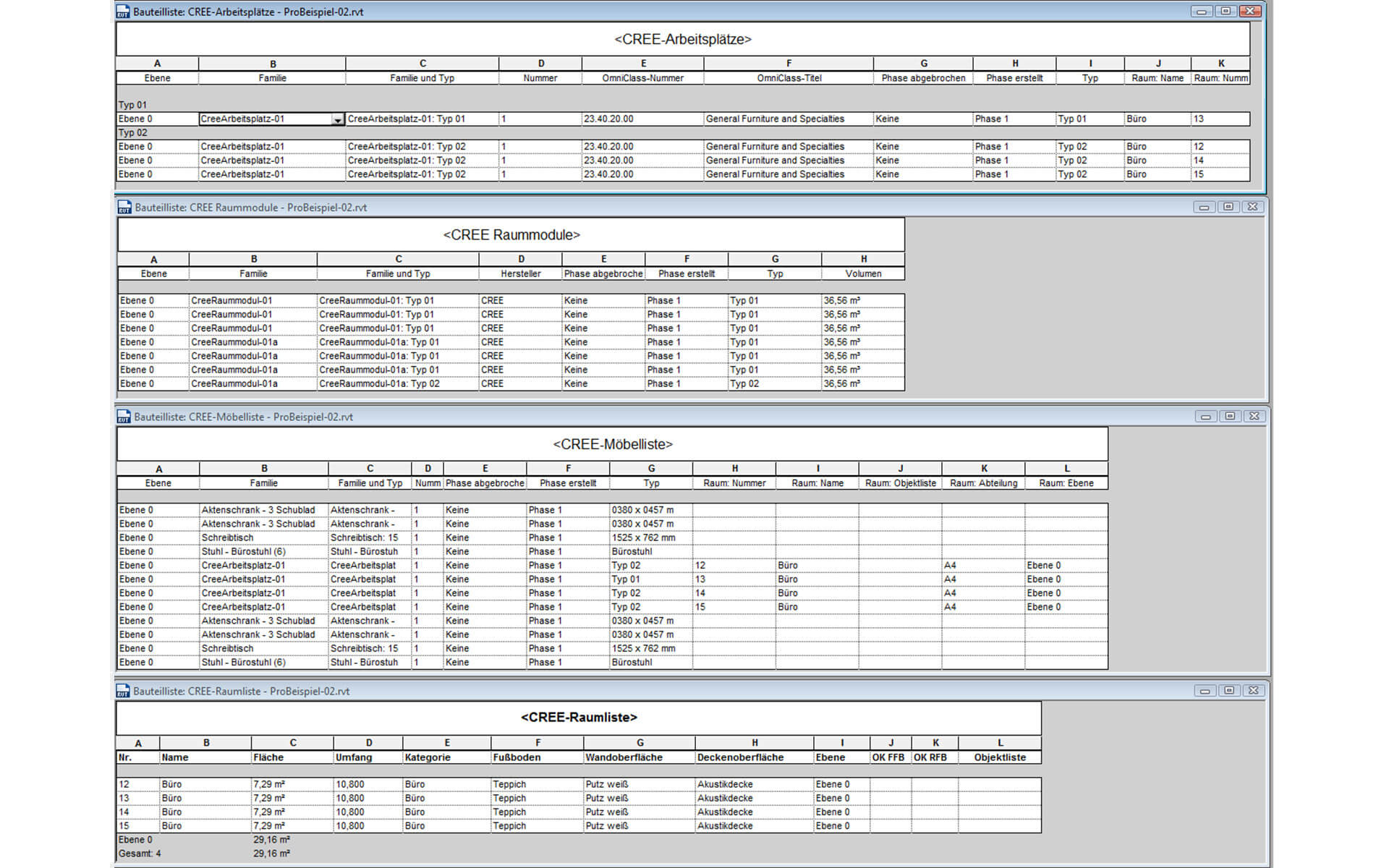Click the Revit icon of the CREE Raummodule window

pyautogui.click(x=124, y=208)
